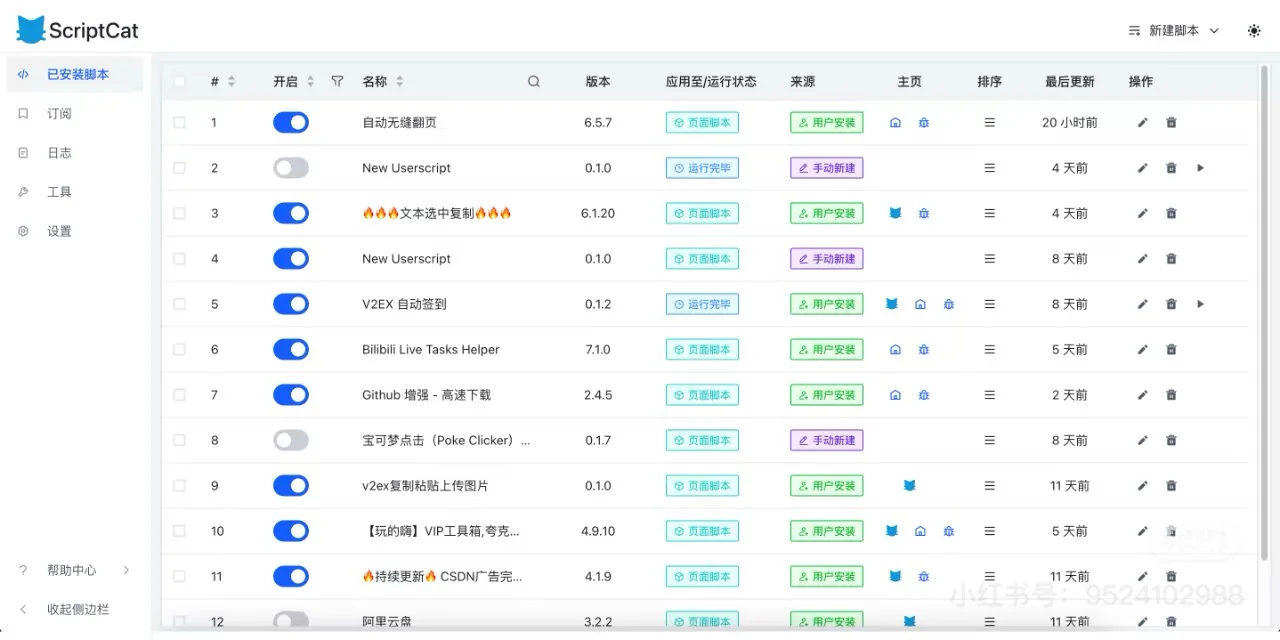Sort by the # column arrows

(230, 81)
